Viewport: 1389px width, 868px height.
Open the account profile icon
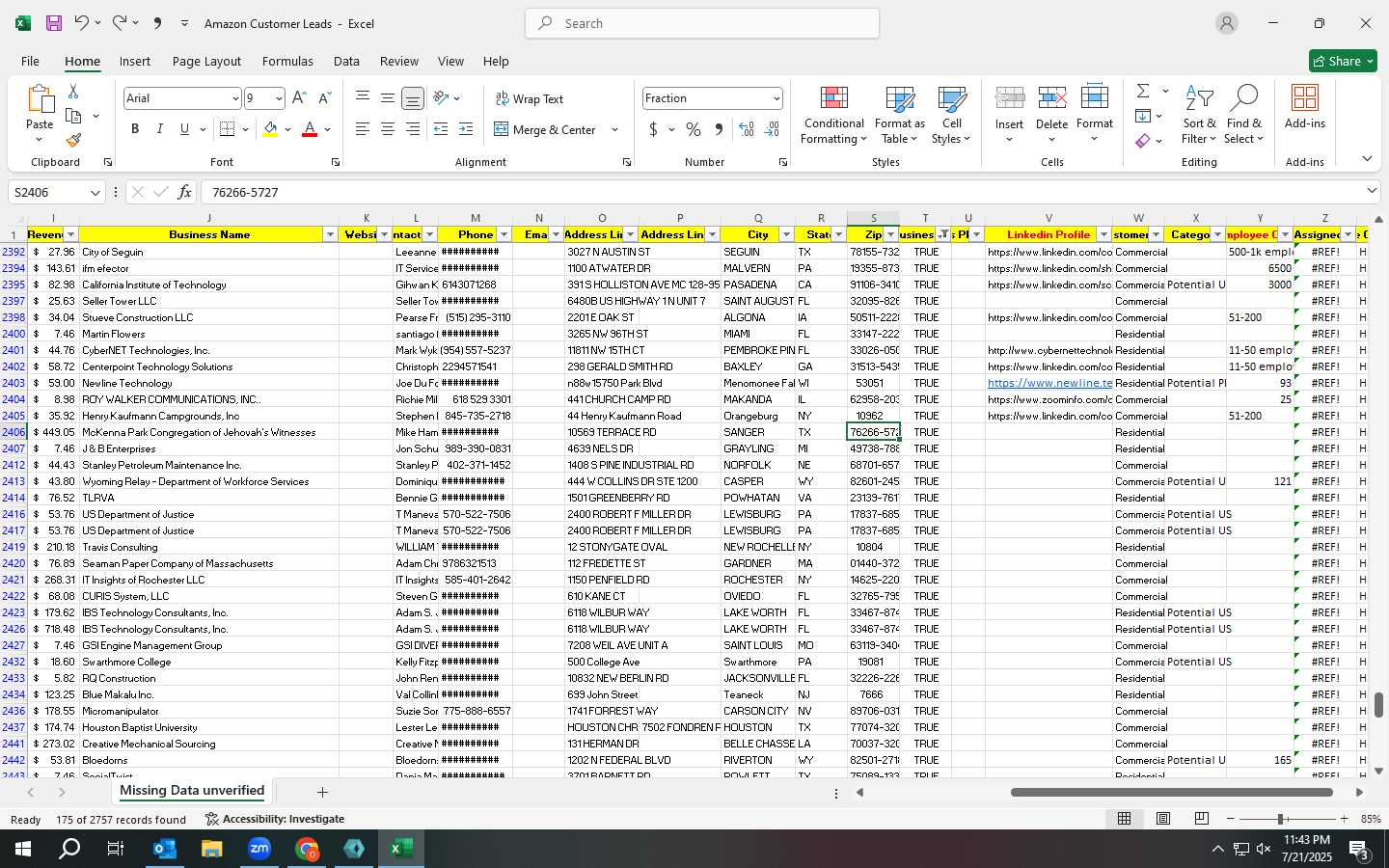pyautogui.click(x=1227, y=23)
